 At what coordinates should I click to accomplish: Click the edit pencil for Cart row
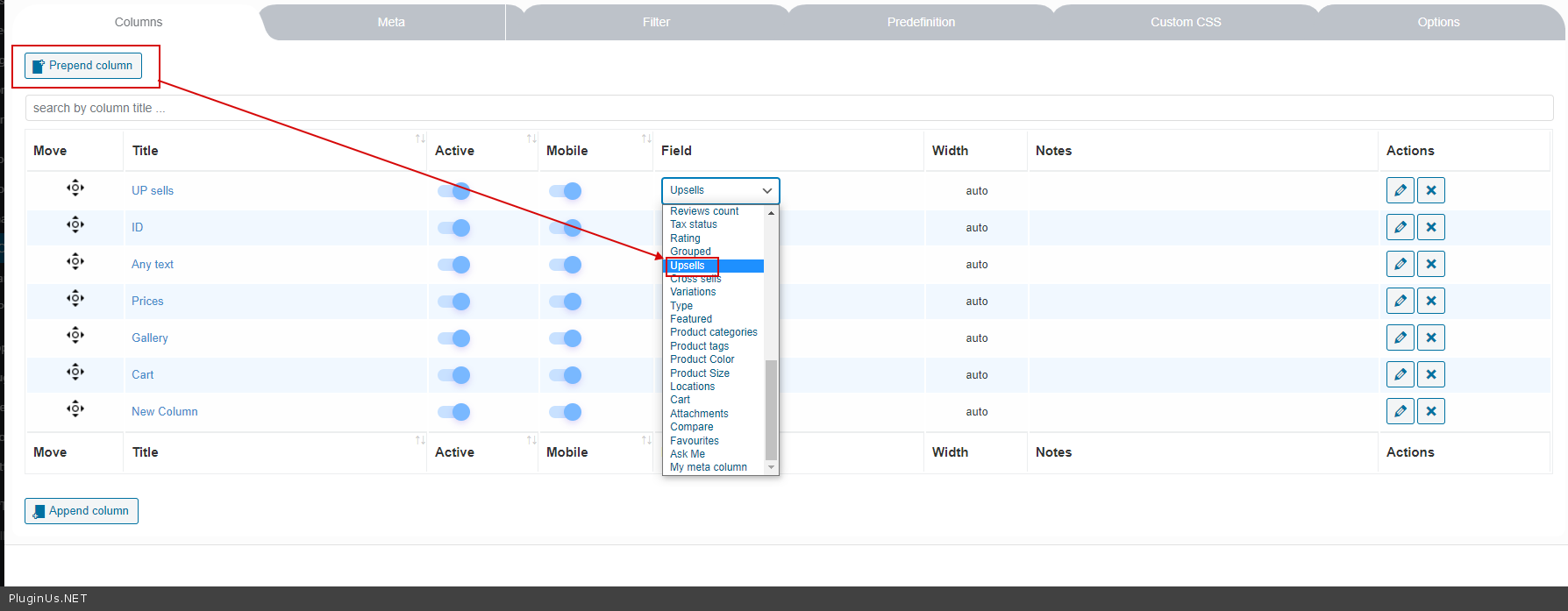(x=1400, y=375)
